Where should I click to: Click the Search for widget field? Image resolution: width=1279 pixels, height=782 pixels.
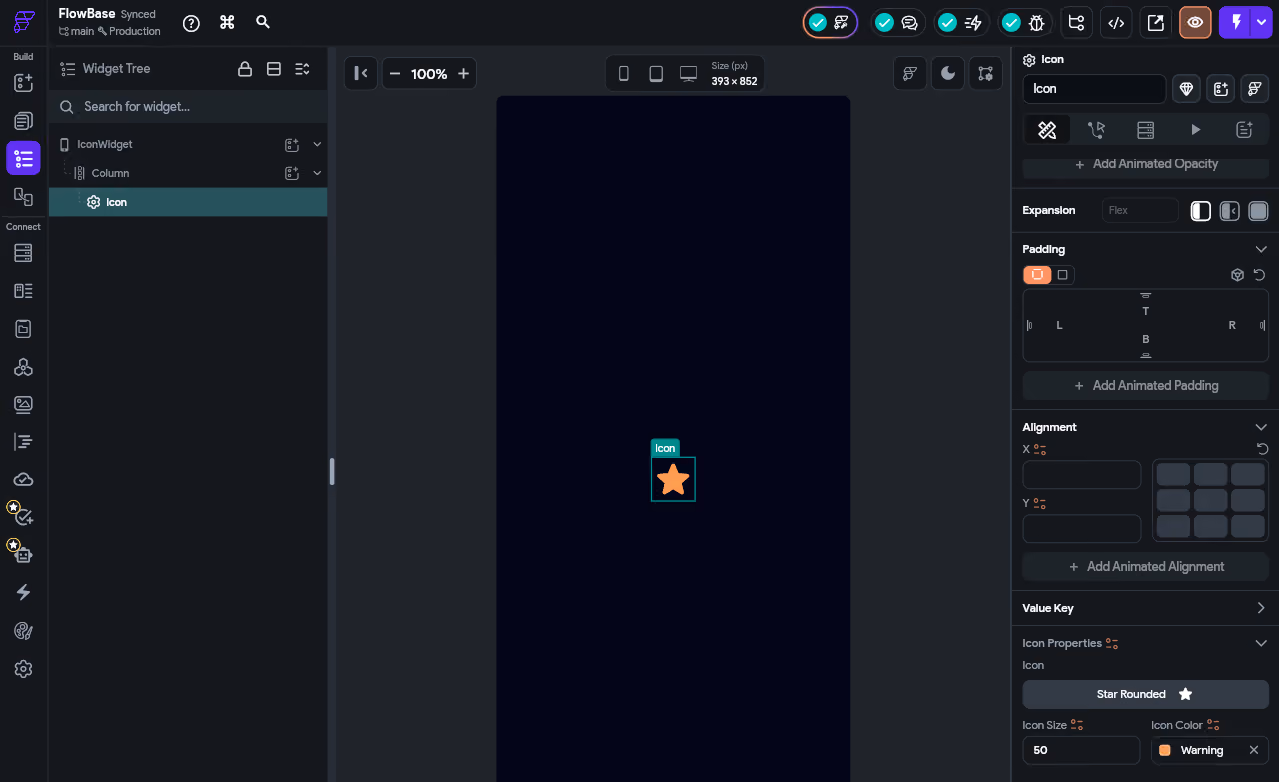(x=188, y=106)
